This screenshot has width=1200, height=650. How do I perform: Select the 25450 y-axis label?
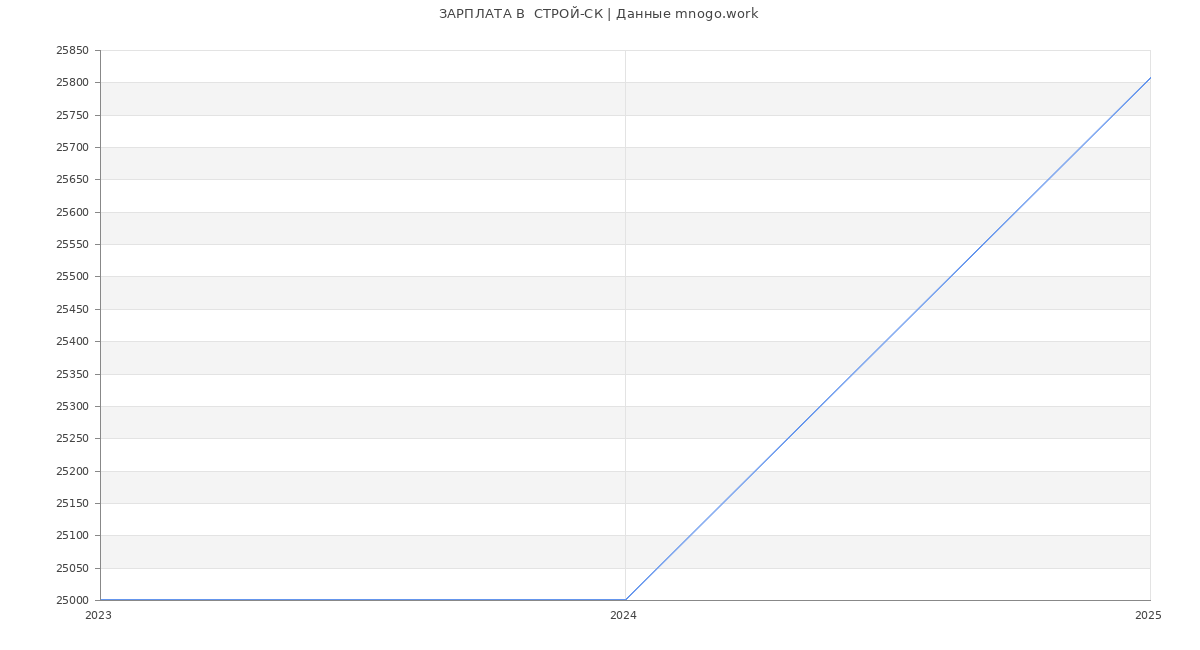[72, 310]
